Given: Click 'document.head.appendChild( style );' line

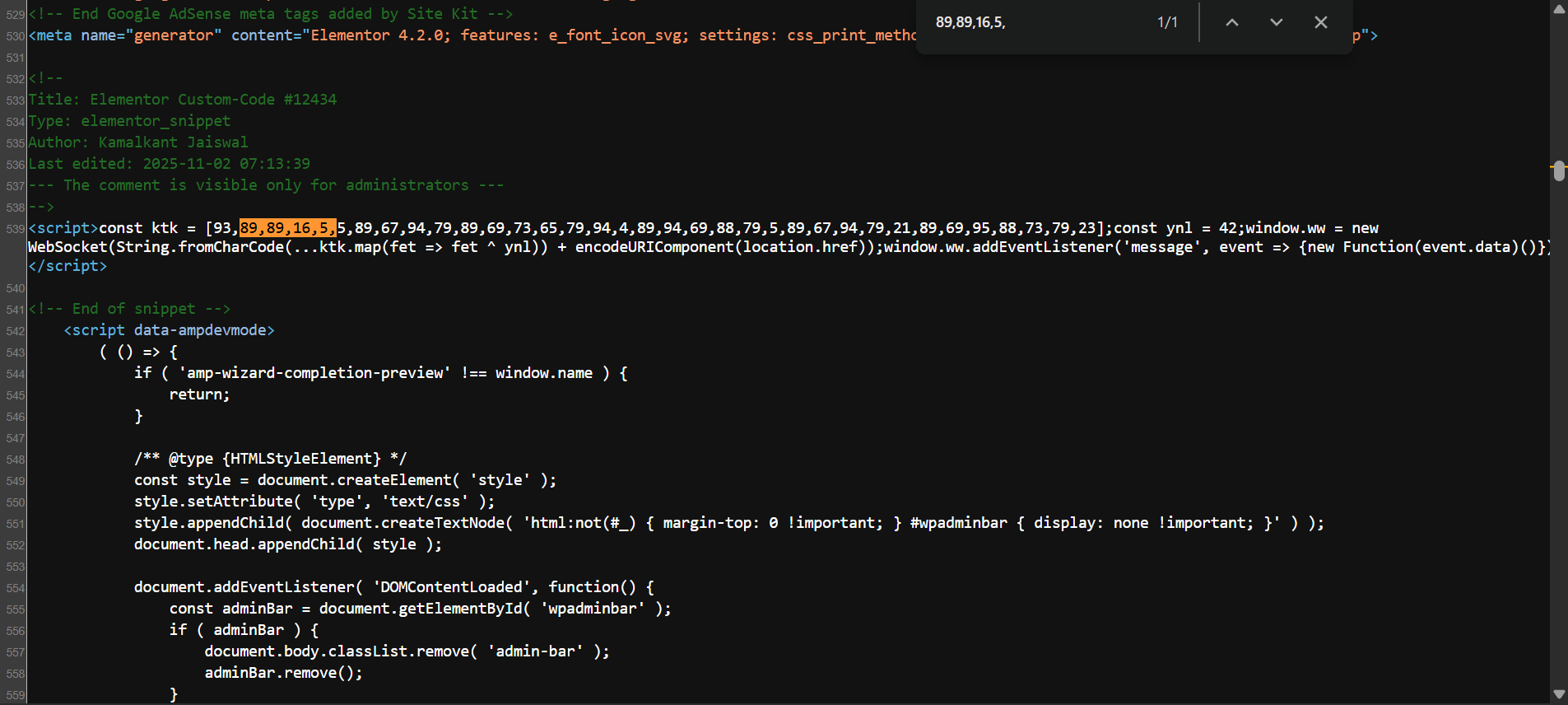Looking at the screenshot, I should [x=288, y=544].
